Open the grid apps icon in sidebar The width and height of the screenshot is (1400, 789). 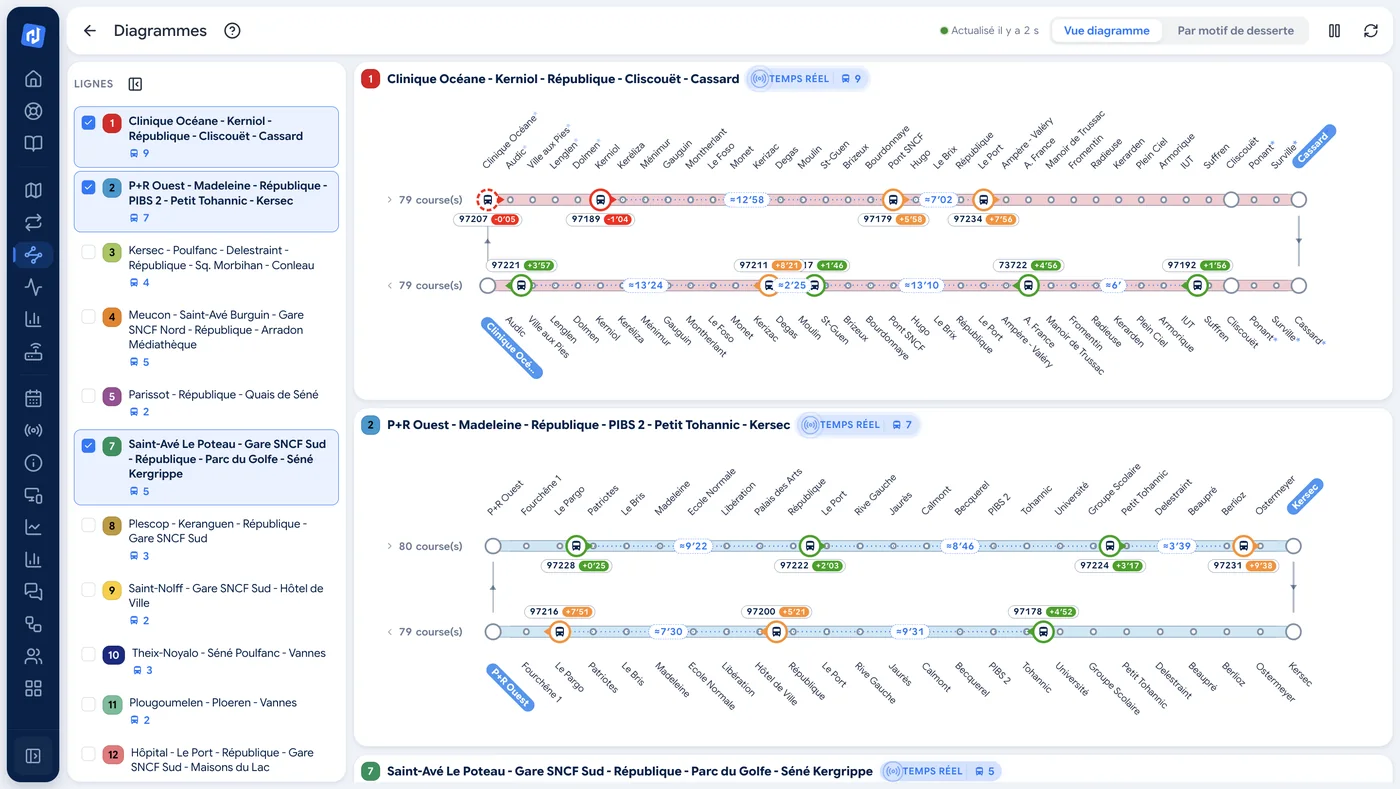[x=33, y=688]
